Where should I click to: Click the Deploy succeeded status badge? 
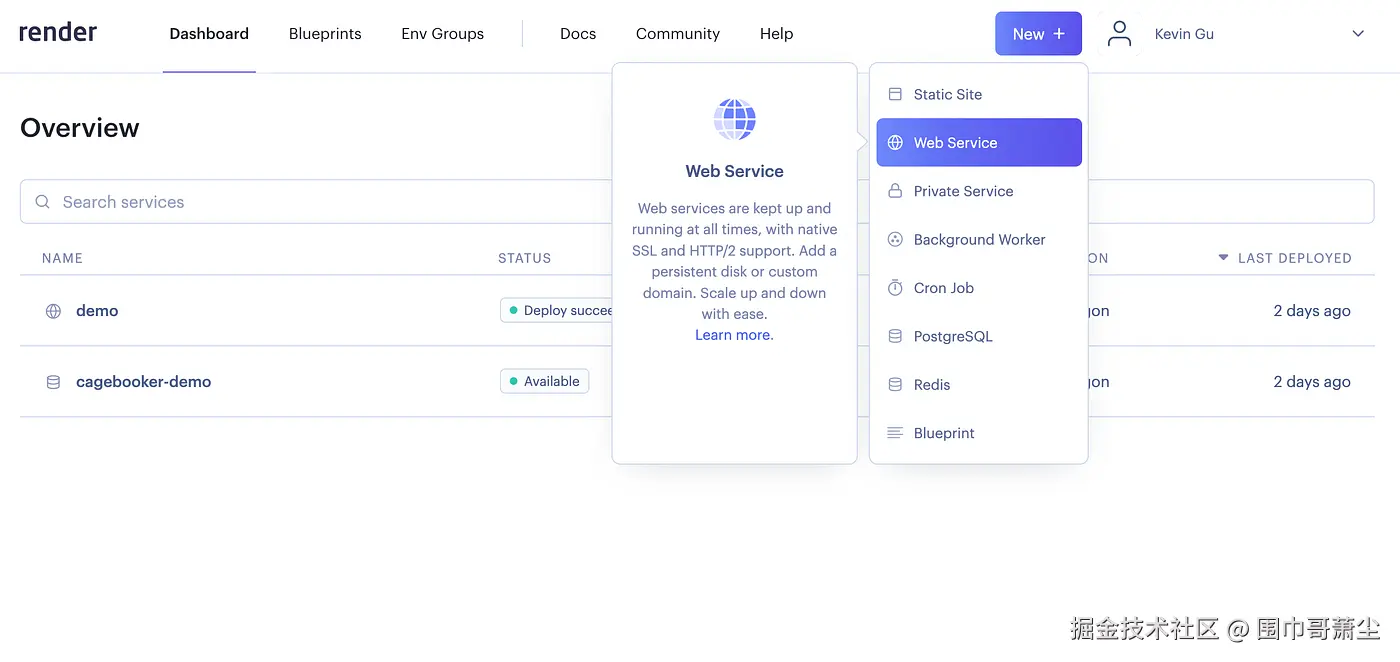tap(556, 311)
